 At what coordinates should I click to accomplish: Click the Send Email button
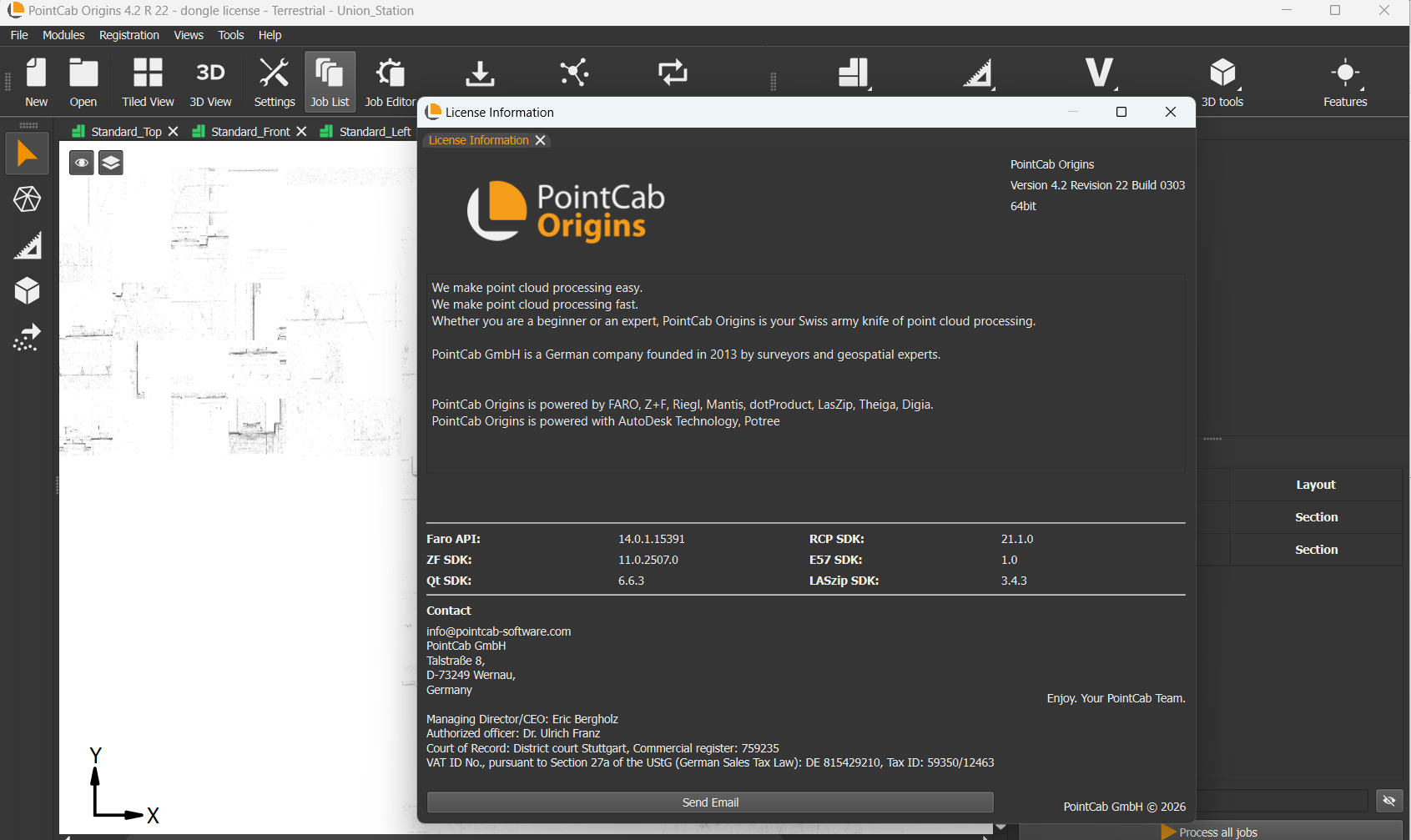tap(710, 802)
